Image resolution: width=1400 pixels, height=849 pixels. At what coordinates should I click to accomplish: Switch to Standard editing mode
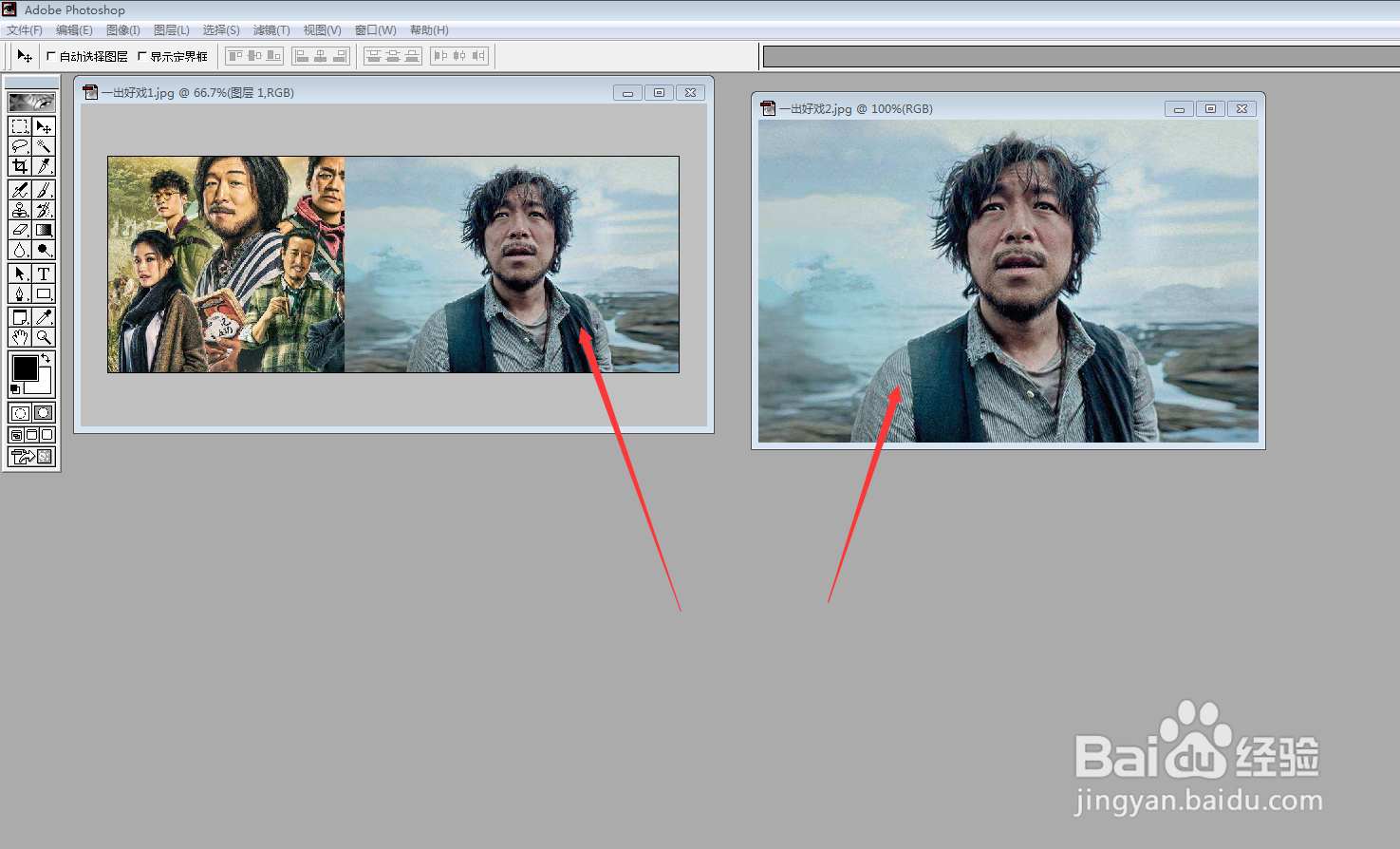point(20,413)
